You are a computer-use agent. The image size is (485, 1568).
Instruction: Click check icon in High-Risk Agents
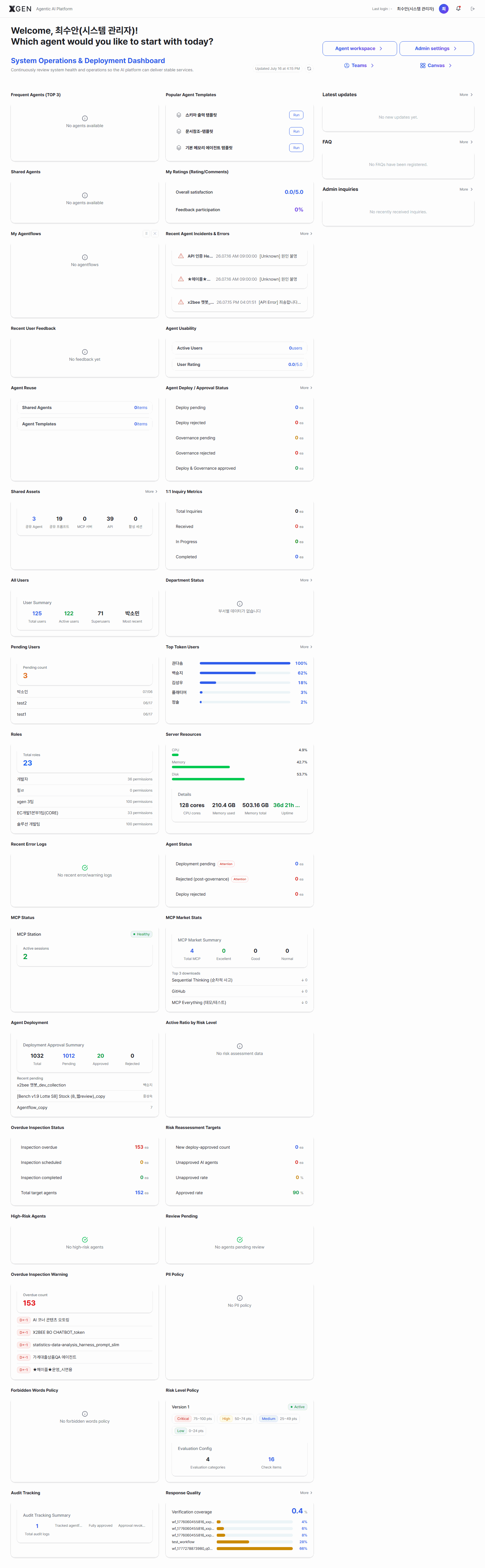click(85, 1239)
